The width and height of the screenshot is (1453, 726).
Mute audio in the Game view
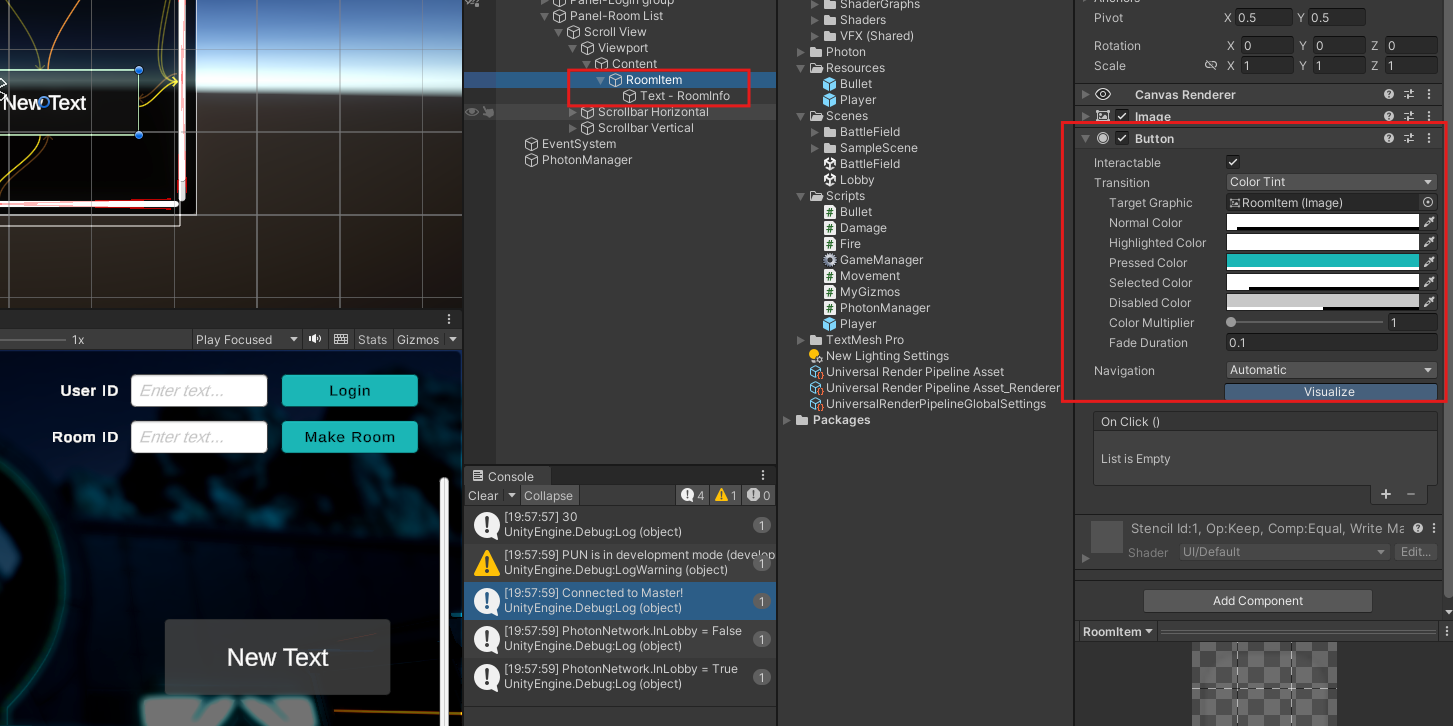pyautogui.click(x=315, y=339)
